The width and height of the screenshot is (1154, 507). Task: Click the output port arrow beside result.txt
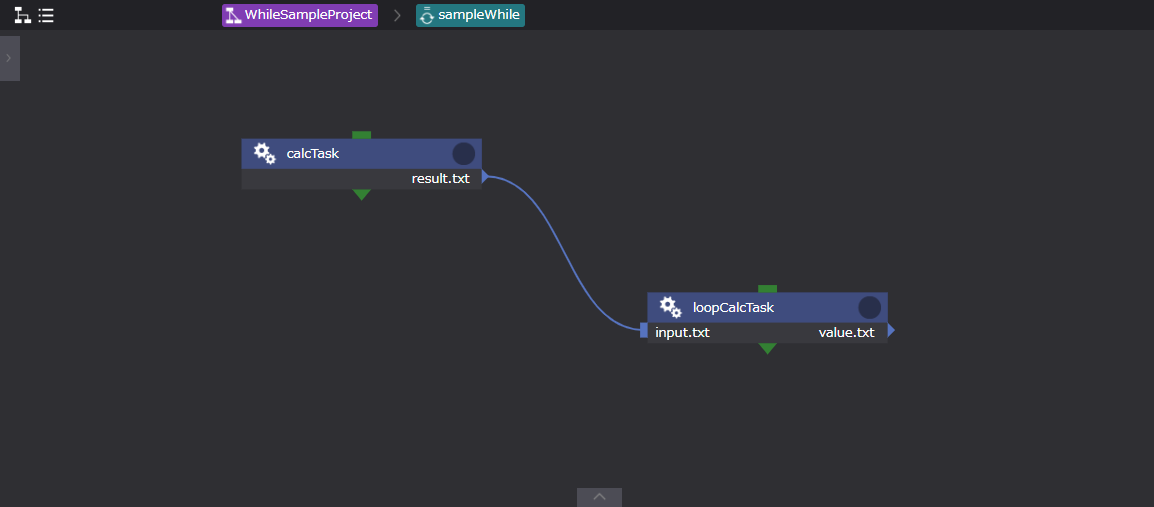485,177
